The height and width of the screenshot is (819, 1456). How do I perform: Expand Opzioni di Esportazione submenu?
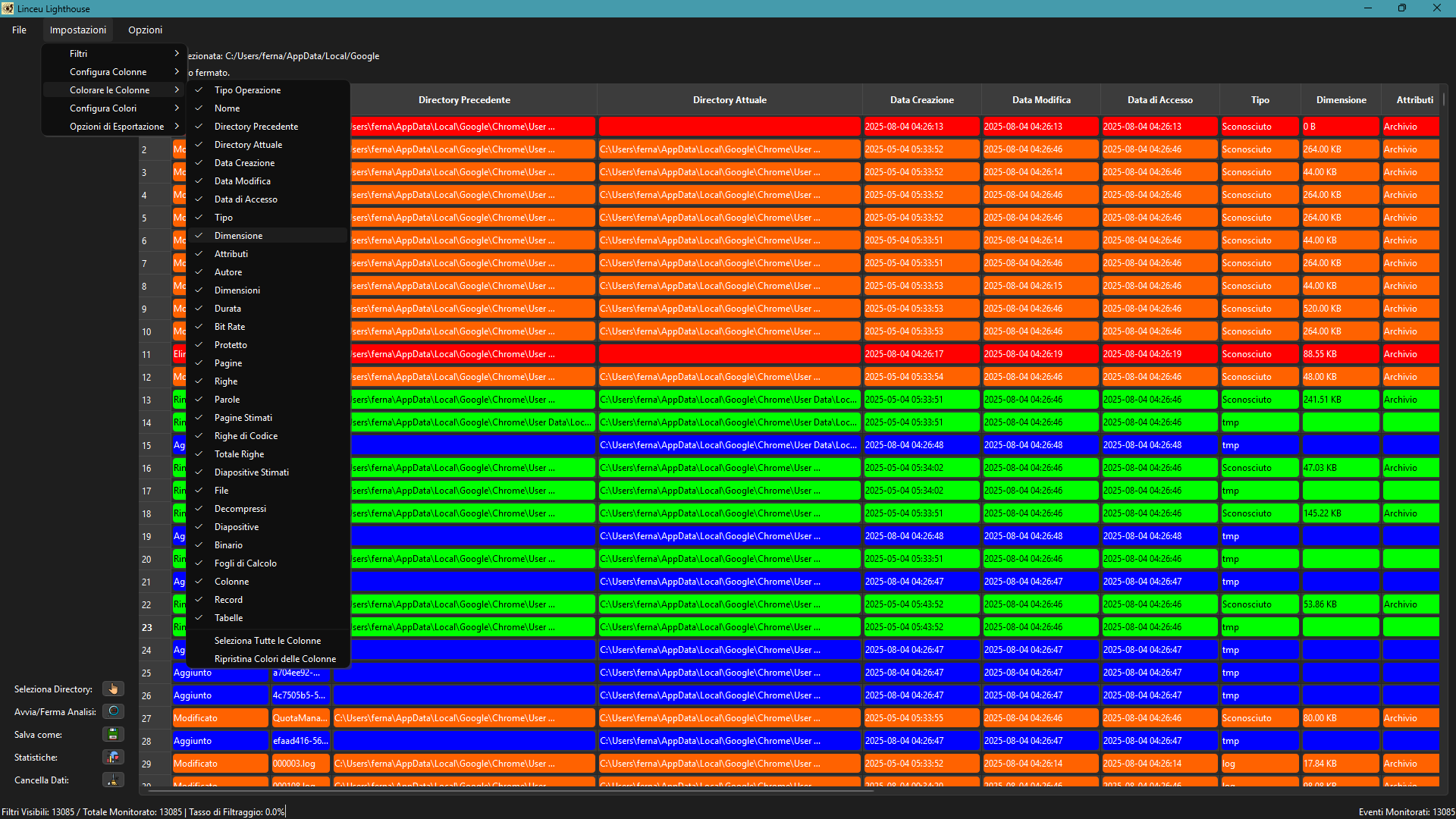pos(117,127)
